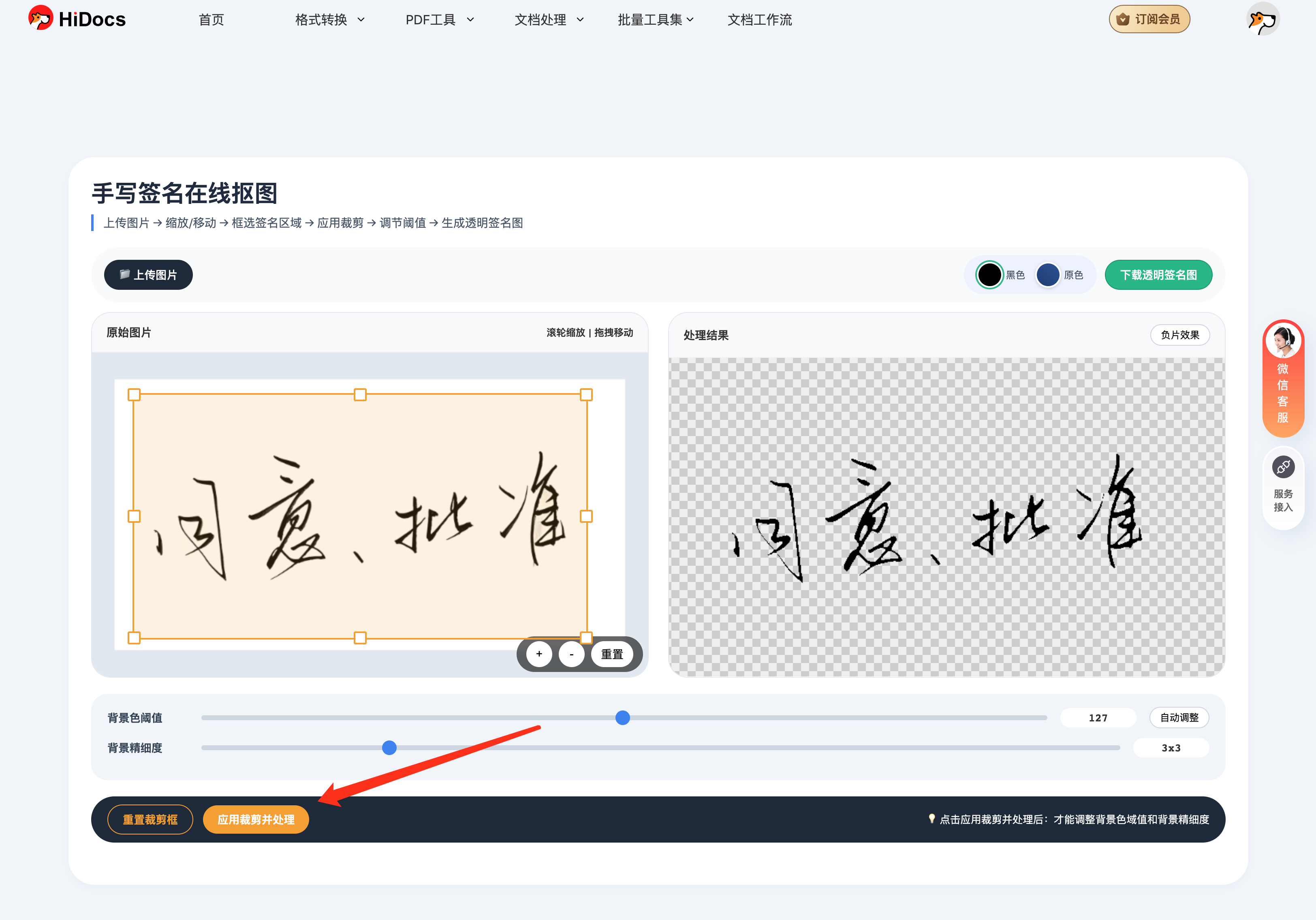Screen dimensions: 1316x920
Task: Click the crown icon in 订阅会员
Action: click(x=1123, y=19)
